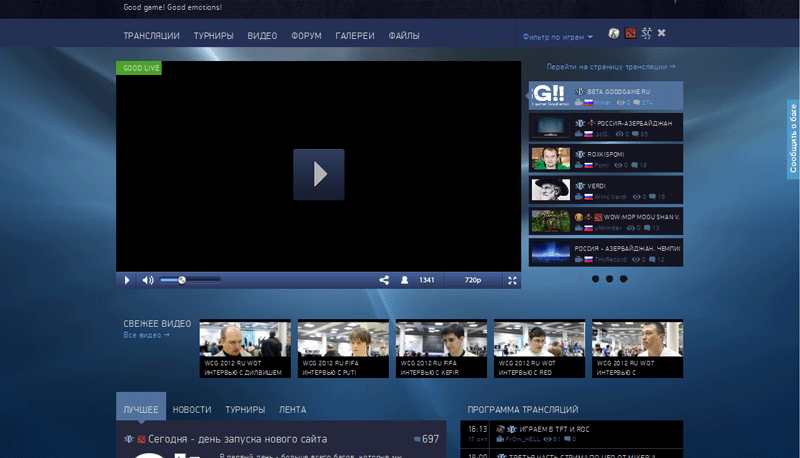This screenshot has height=458, width=800.
Task: Click the 16:13 schedule time
Action: (478, 429)
